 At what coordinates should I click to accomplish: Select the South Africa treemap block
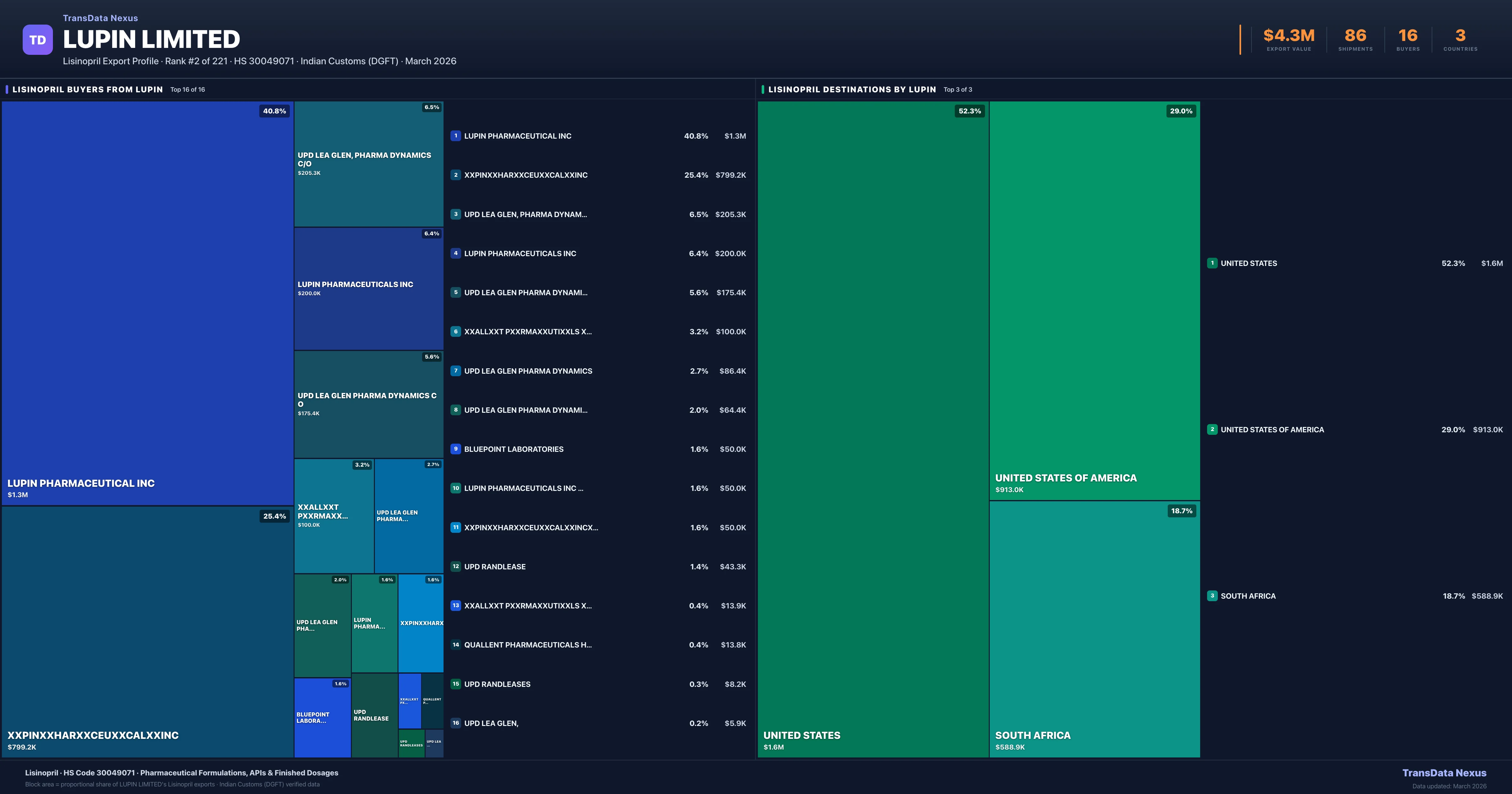point(1094,628)
